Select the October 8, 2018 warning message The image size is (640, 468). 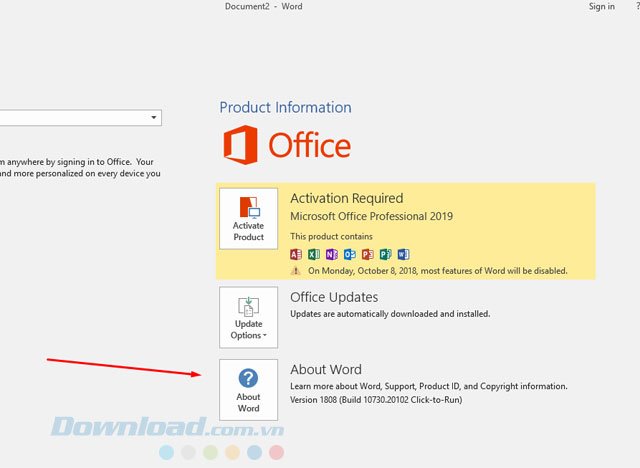click(x=438, y=271)
